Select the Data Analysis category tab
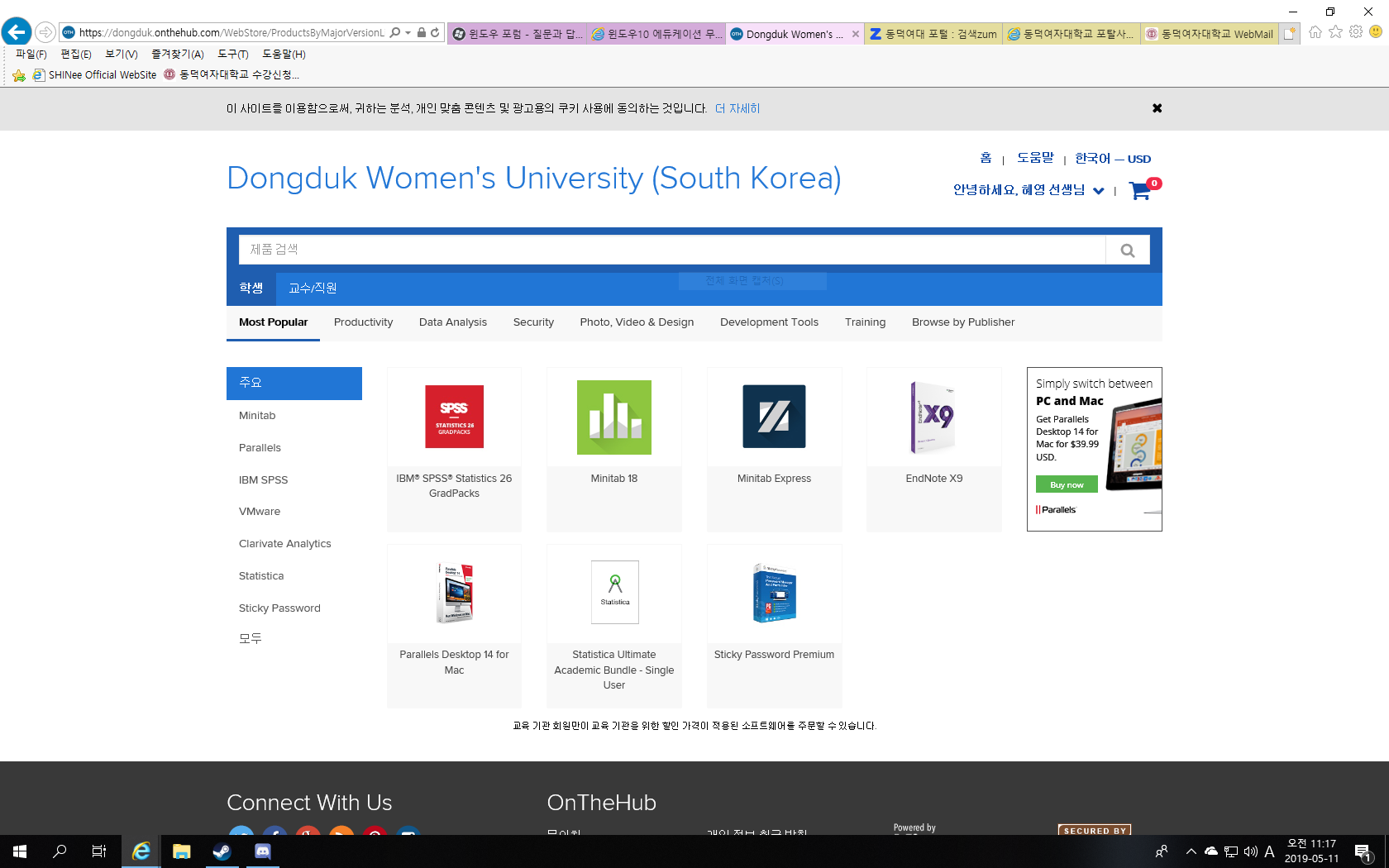The image size is (1389, 868). (x=453, y=322)
